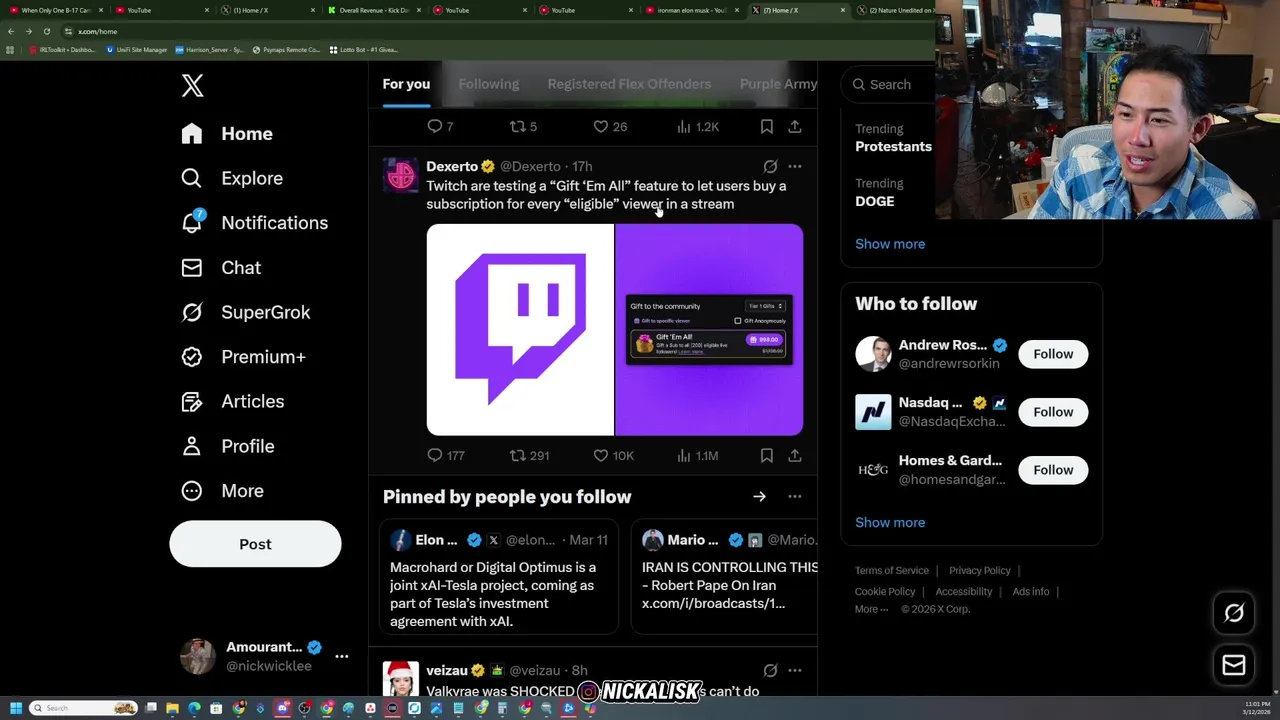The image size is (1280, 720).
Task: Open Explore from the sidebar
Action: [232, 178]
